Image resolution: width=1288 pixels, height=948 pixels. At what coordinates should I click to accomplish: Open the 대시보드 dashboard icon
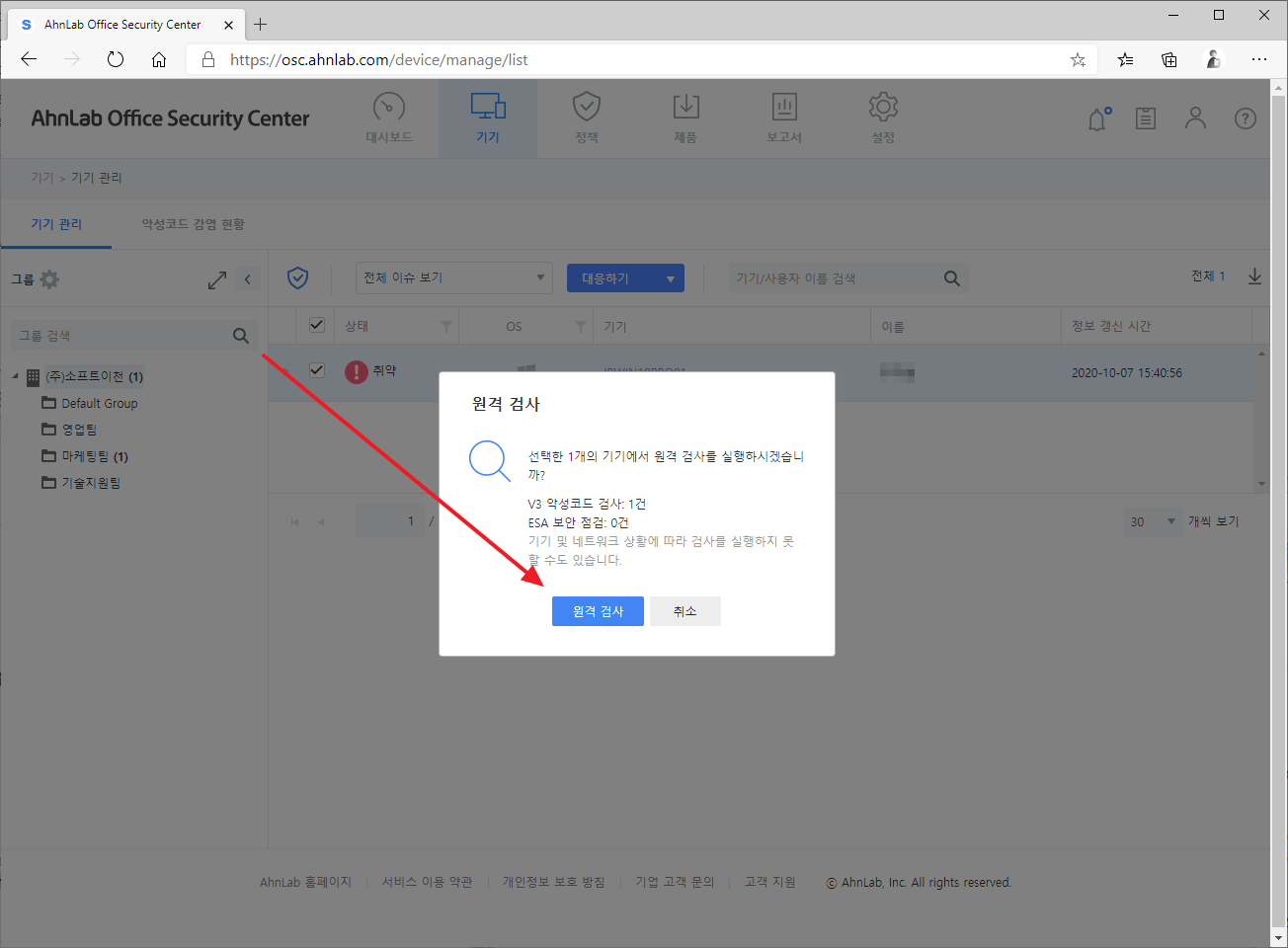coord(389,107)
